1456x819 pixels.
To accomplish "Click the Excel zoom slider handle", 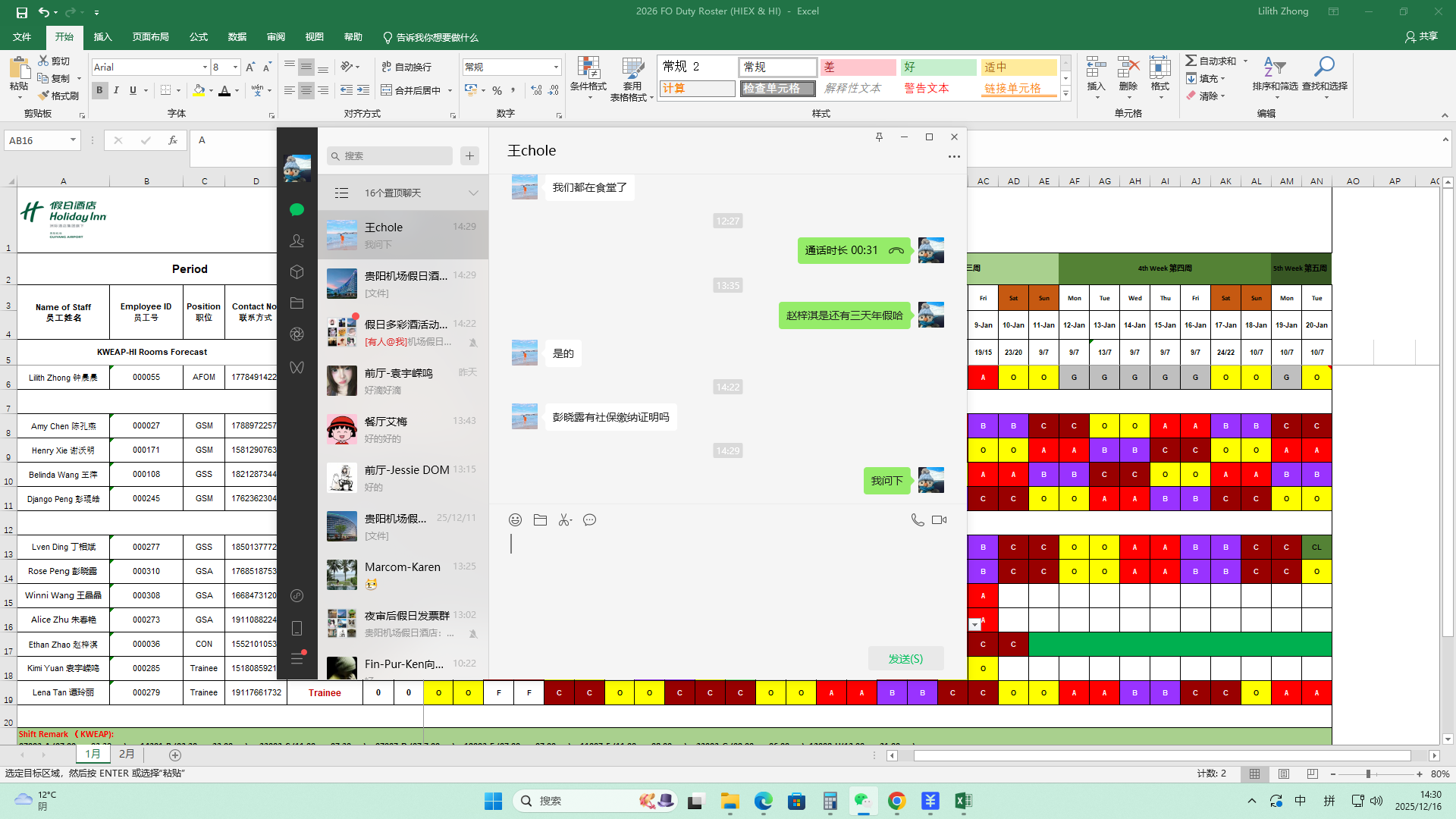I will 1369,774.
